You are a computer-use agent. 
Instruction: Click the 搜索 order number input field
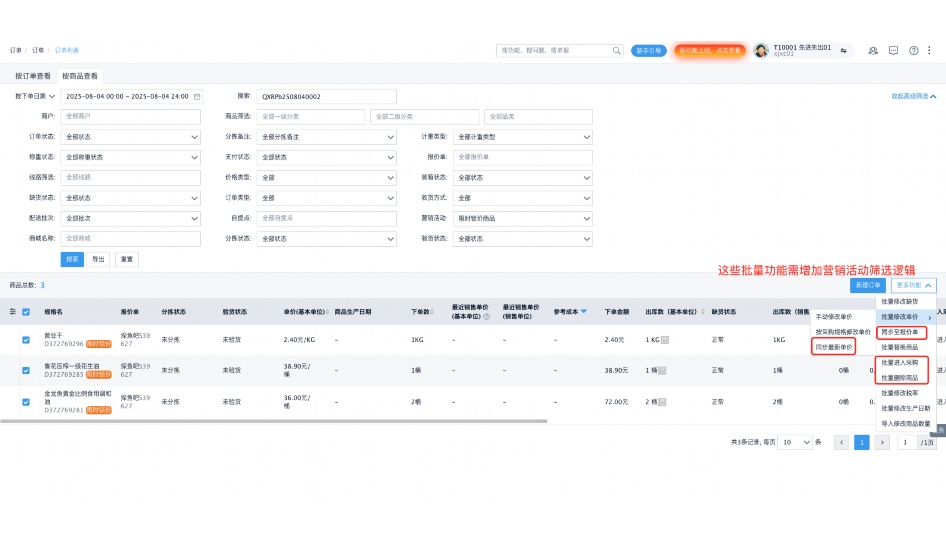(x=326, y=97)
